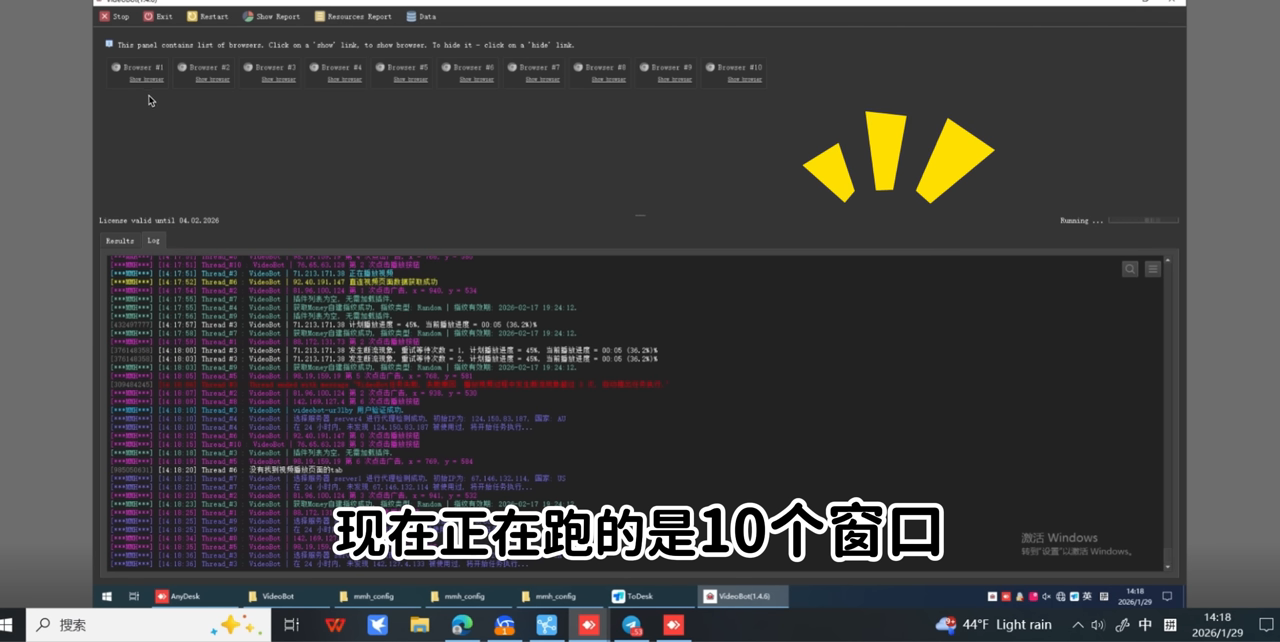Toggle the 中 input method indicator
Viewport: 1280px width, 642px height.
pyautogui.click(x=1146, y=625)
